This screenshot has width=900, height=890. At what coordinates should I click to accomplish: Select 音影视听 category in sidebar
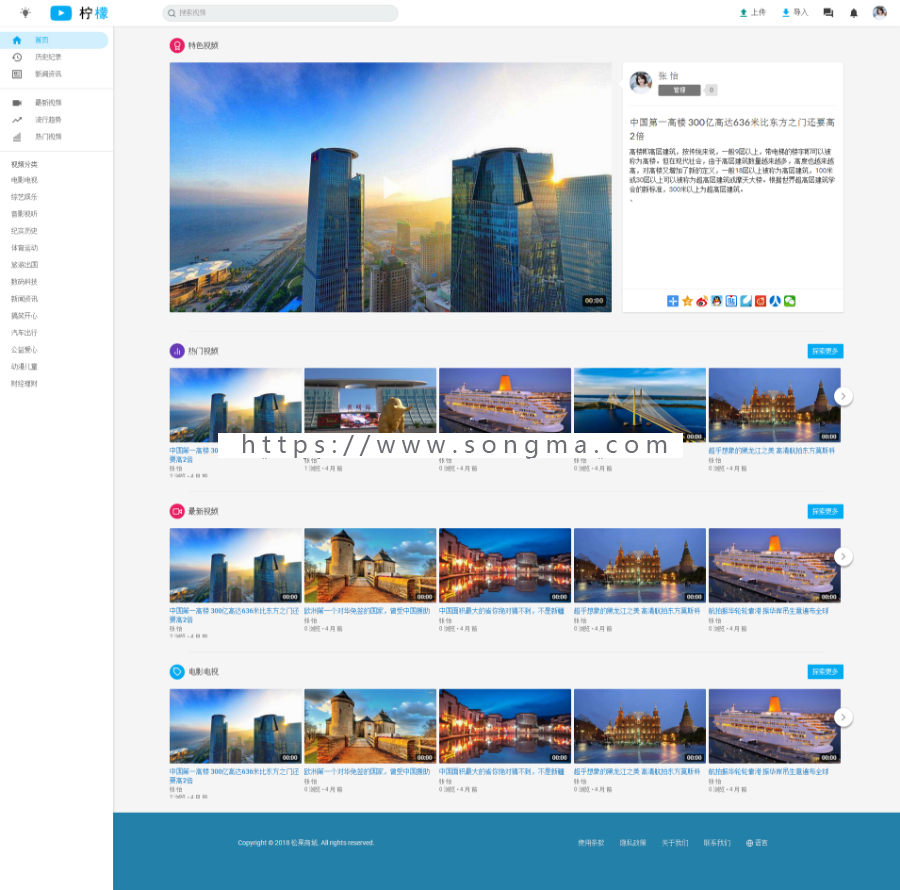click(24, 213)
